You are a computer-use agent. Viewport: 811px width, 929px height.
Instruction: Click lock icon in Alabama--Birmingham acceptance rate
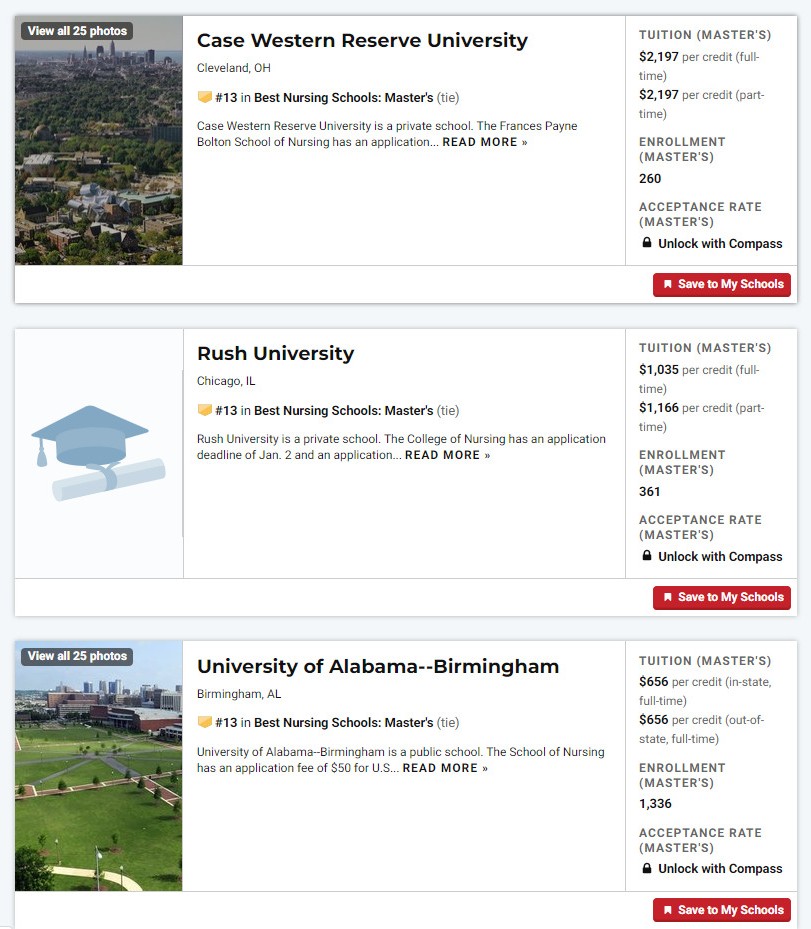coord(647,868)
